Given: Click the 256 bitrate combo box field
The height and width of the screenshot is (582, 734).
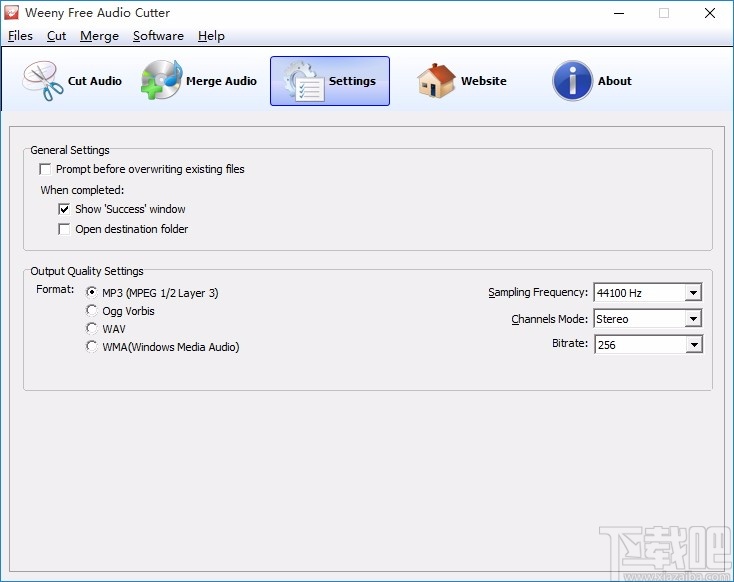Looking at the screenshot, I should (648, 345).
